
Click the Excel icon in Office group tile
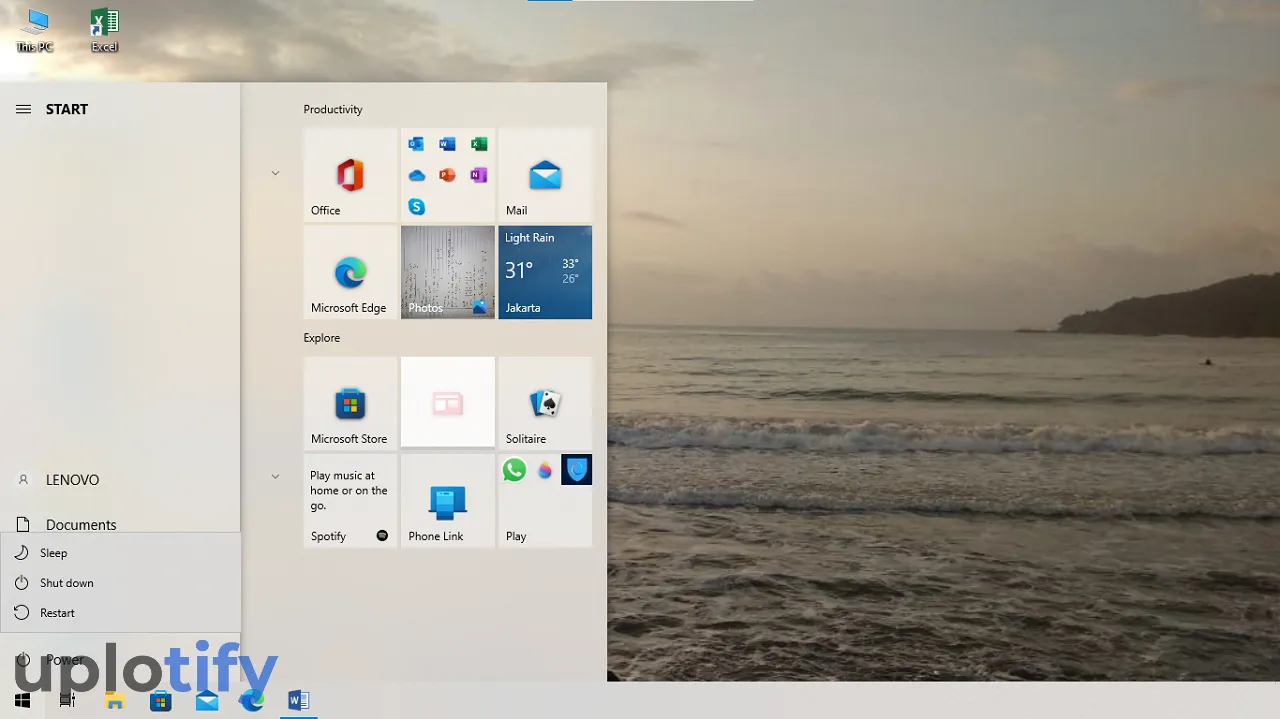click(x=479, y=144)
